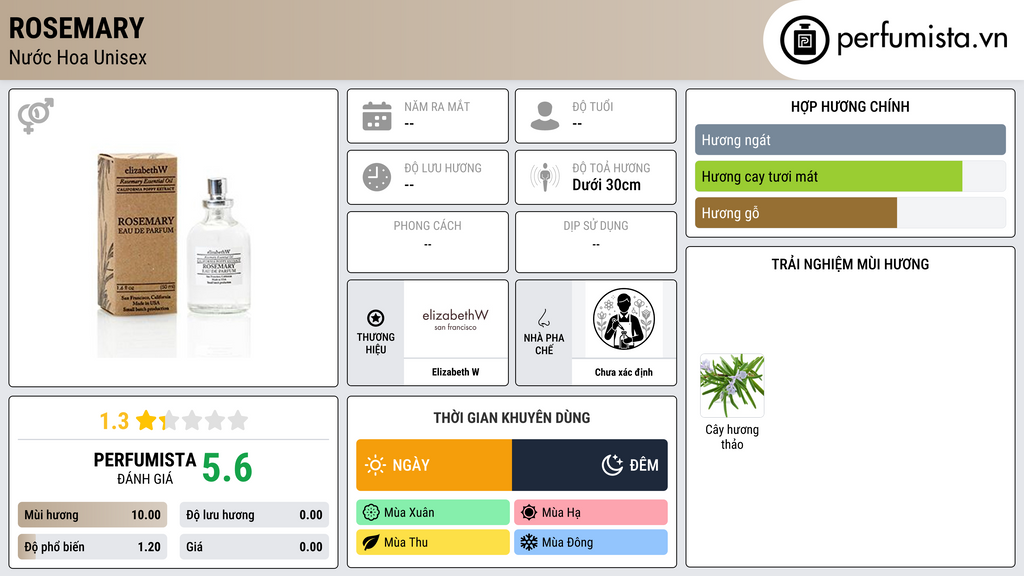
Task: Click the star badge icon above Thương hiệu
Action: 376,318
